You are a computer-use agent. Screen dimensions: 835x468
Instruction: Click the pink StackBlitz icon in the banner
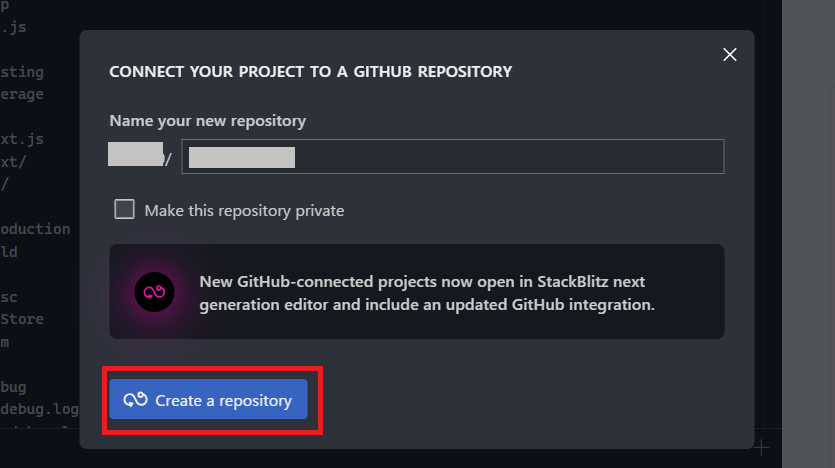(x=154, y=292)
